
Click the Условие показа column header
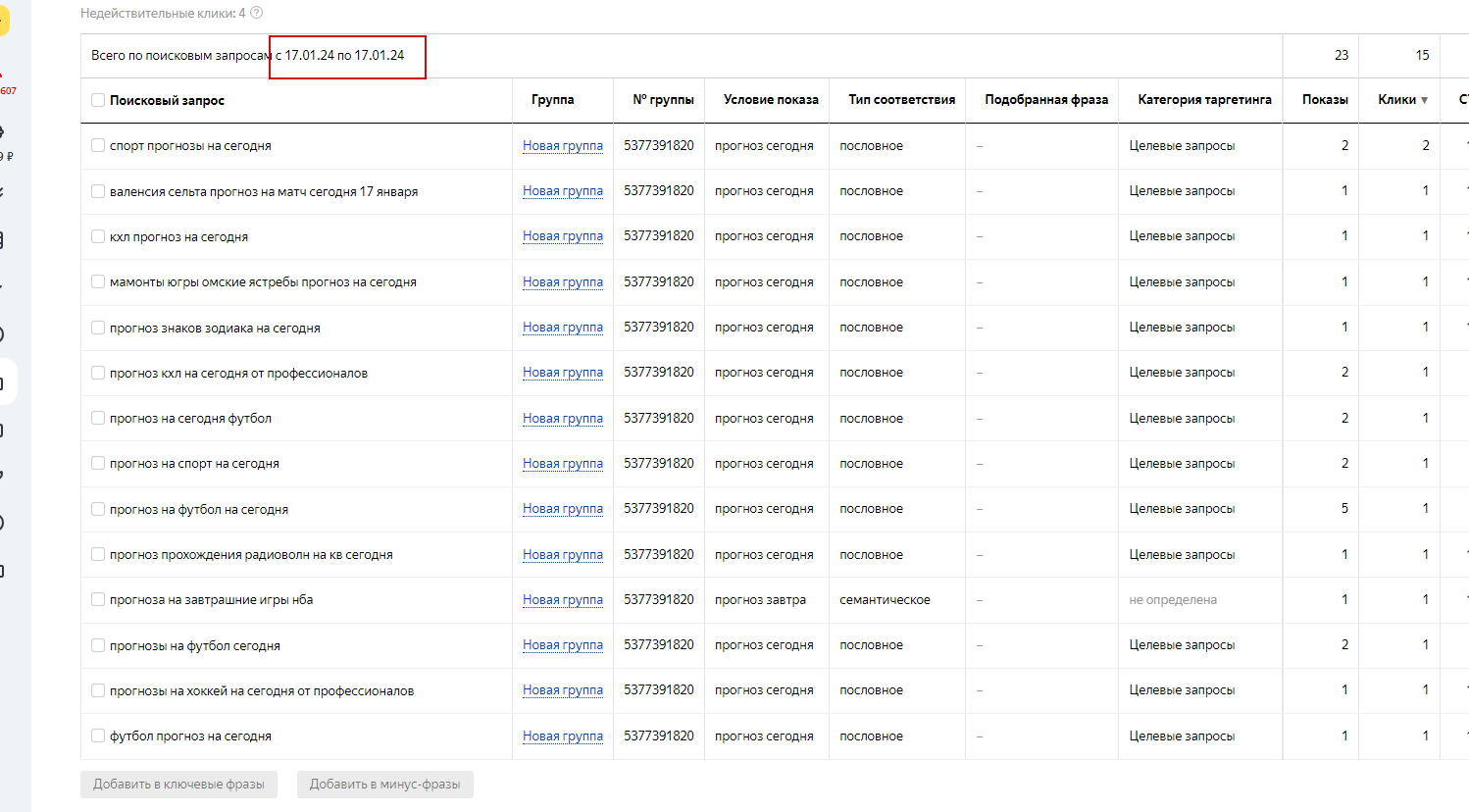[x=770, y=100]
